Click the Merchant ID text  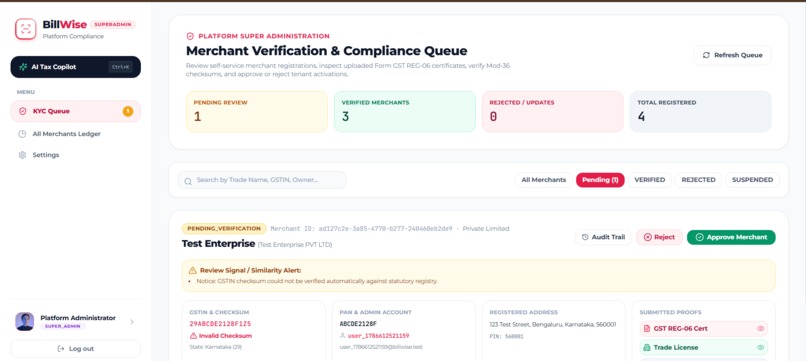(x=361, y=229)
